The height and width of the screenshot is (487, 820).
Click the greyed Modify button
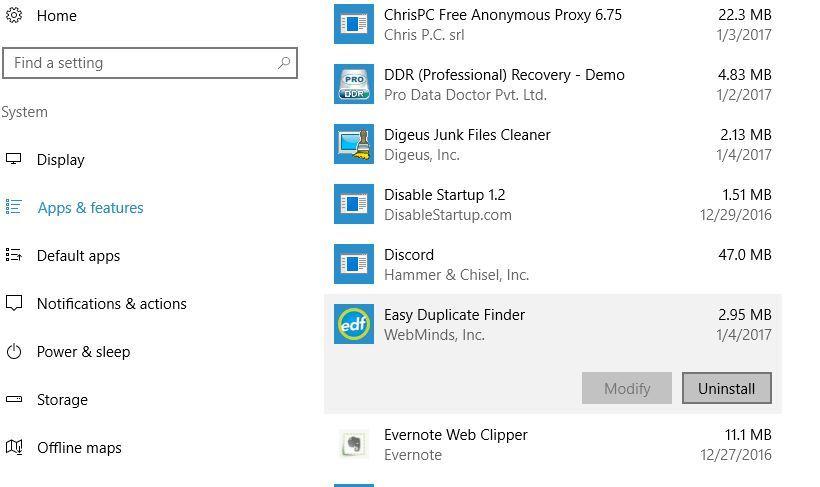point(627,388)
